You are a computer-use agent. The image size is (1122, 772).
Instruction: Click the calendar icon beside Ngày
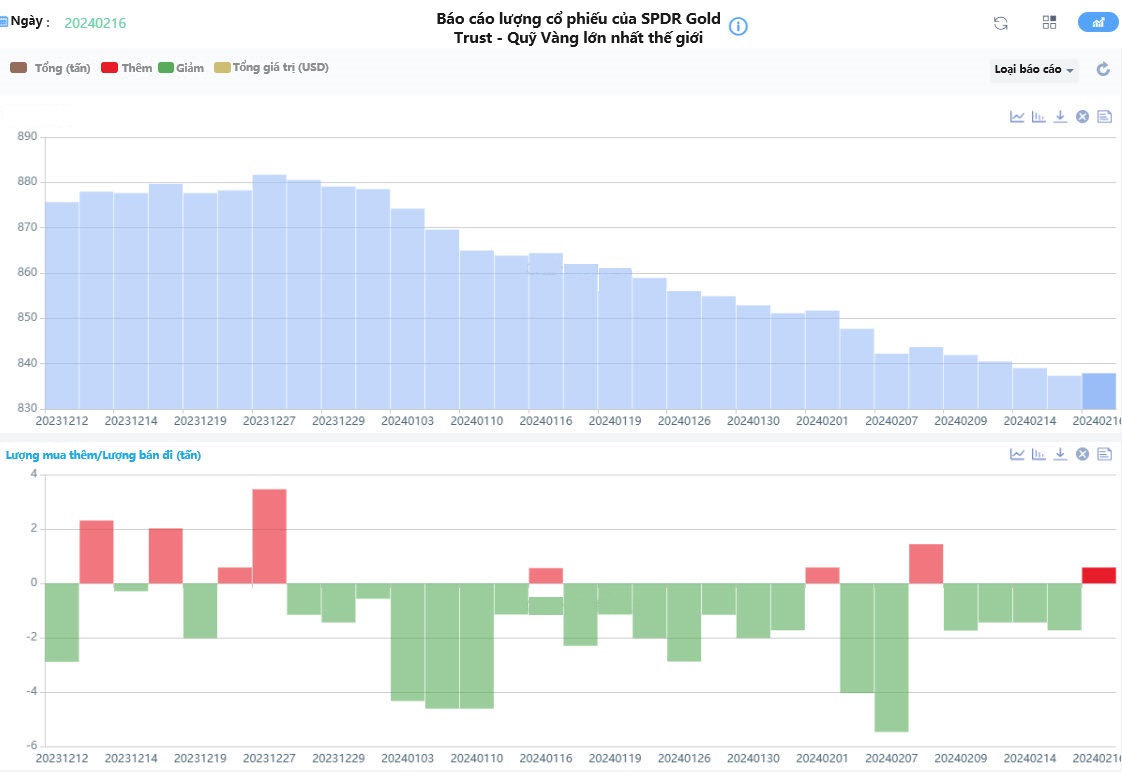tap(4, 22)
